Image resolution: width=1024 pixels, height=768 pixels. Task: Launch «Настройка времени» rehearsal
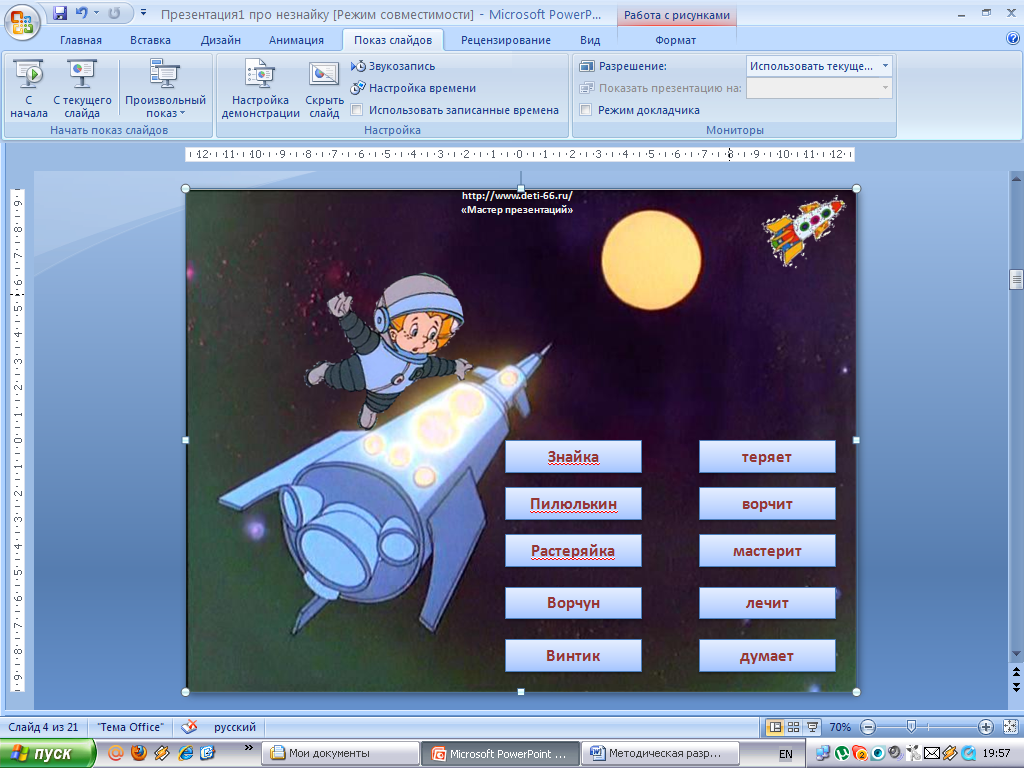coord(413,88)
